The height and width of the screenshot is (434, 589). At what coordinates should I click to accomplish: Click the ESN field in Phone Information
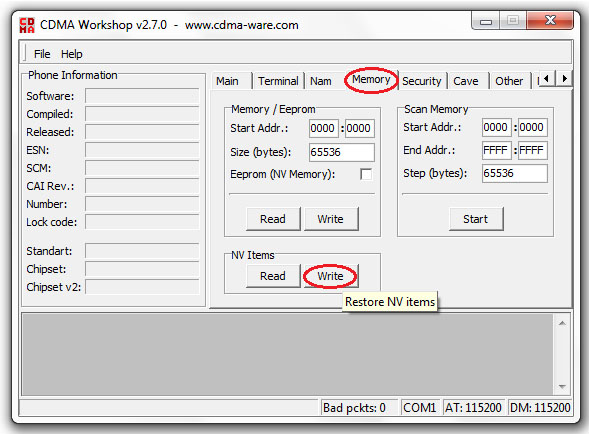pos(142,150)
